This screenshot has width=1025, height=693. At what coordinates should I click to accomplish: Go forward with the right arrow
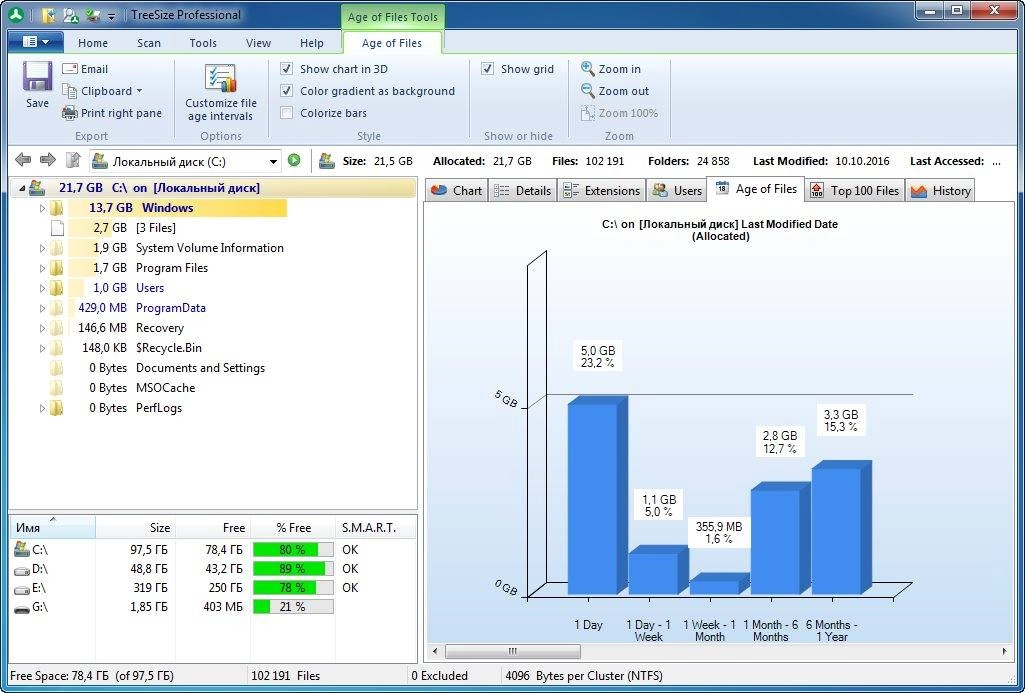[48, 160]
